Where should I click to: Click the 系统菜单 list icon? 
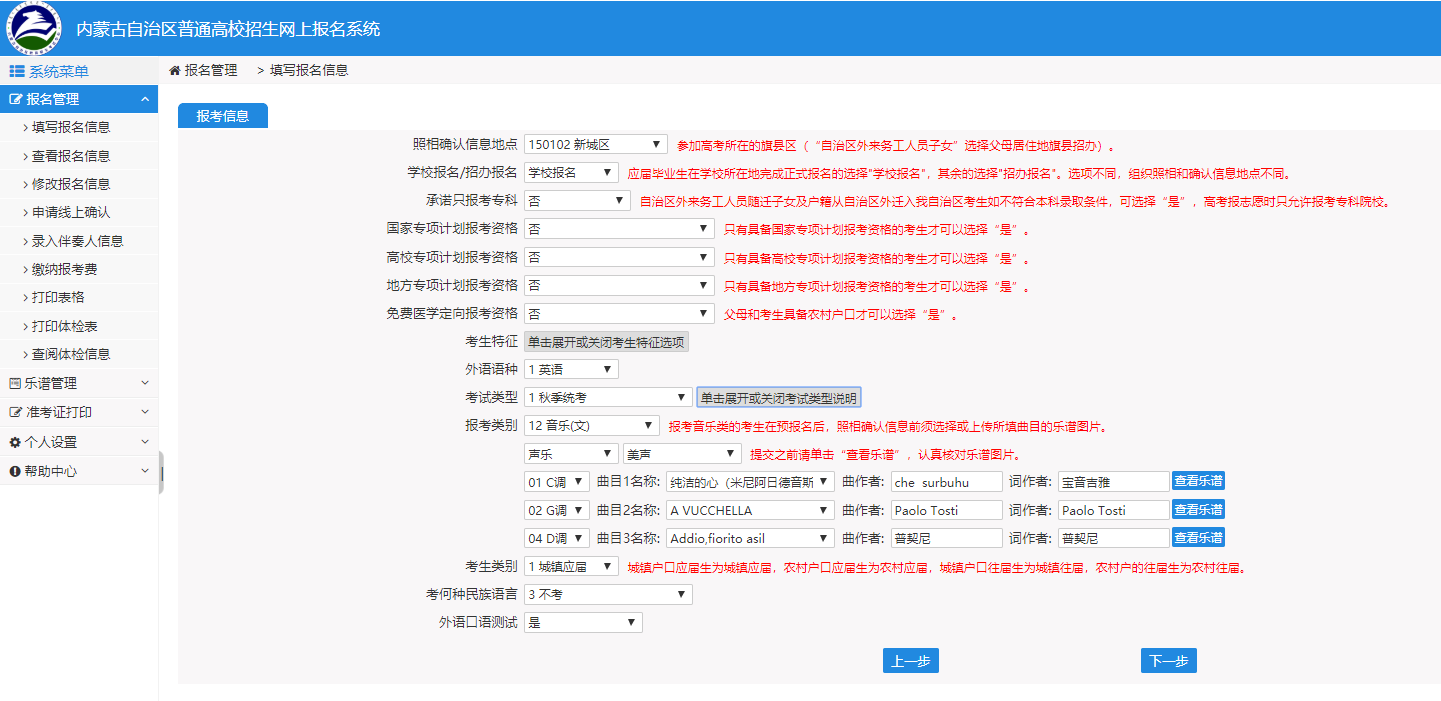tap(16, 71)
